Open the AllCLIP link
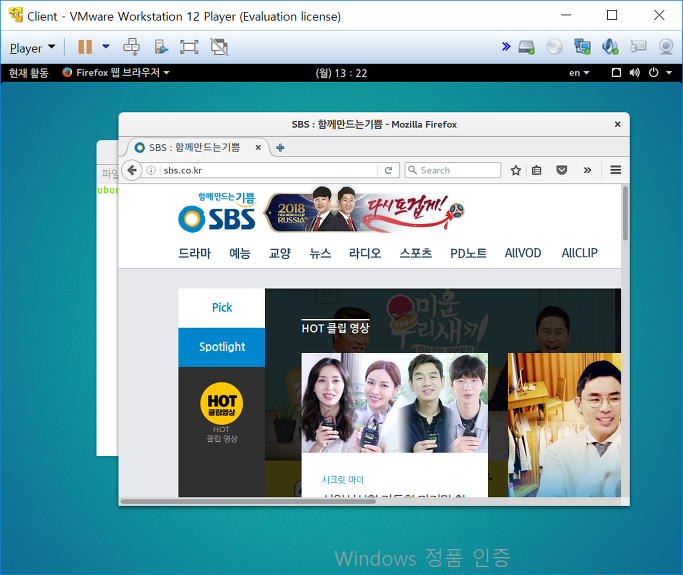The height and width of the screenshot is (575, 683). click(580, 253)
